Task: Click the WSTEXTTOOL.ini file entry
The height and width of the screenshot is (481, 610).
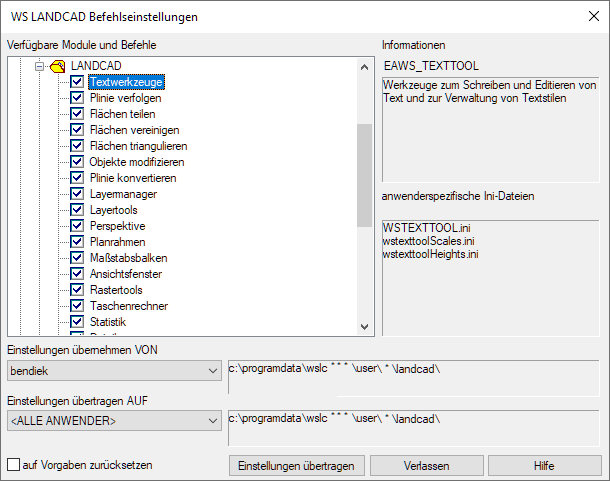Action: tap(426, 228)
